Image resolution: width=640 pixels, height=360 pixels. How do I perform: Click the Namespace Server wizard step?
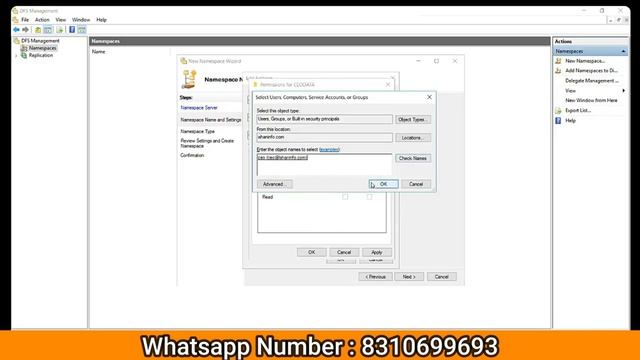[x=199, y=108]
